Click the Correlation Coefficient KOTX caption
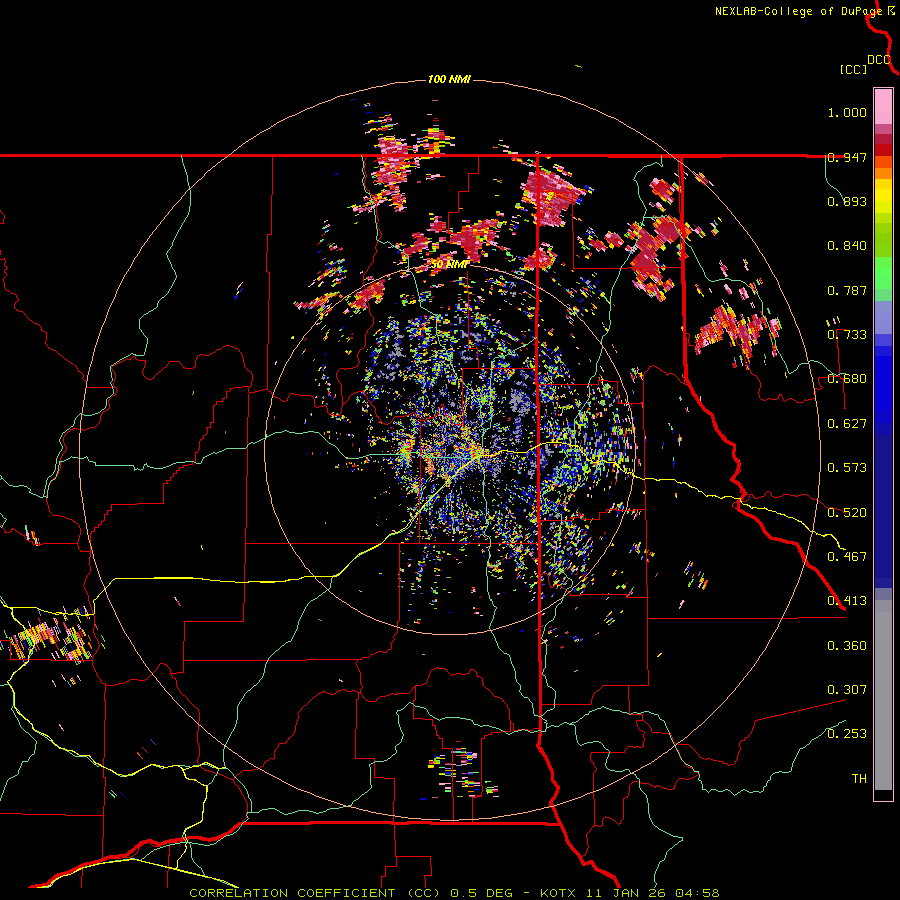900x900 pixels. [454, 893]
